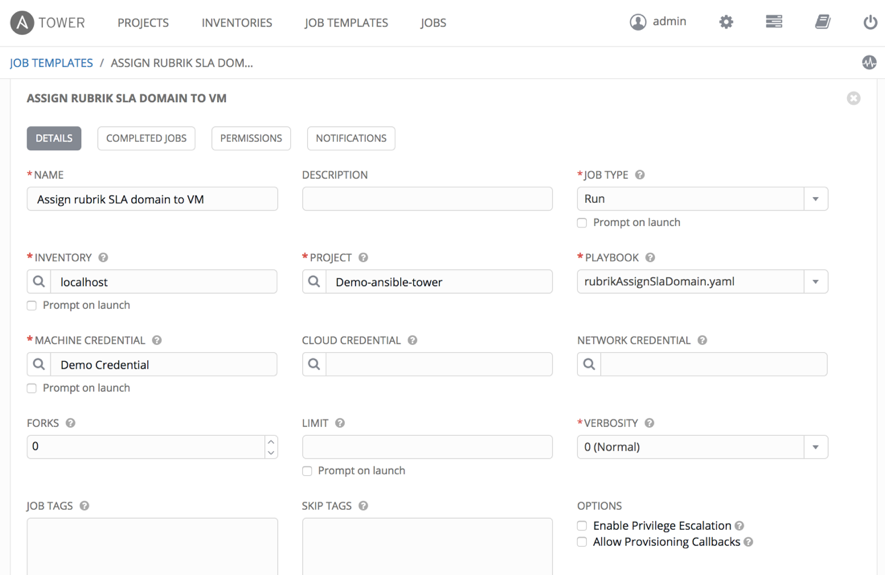Enable Prompt on launch under Limit

307,471
